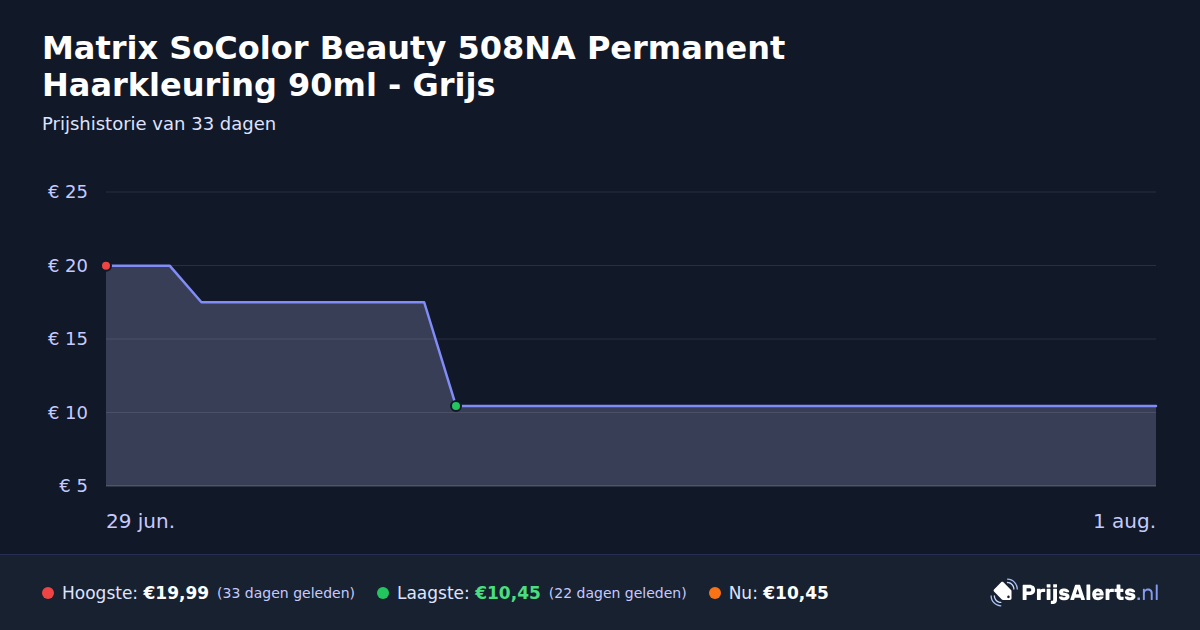
Task: Select the Matrix SoColor Beauty product title
Action: [x=414, y=67]
